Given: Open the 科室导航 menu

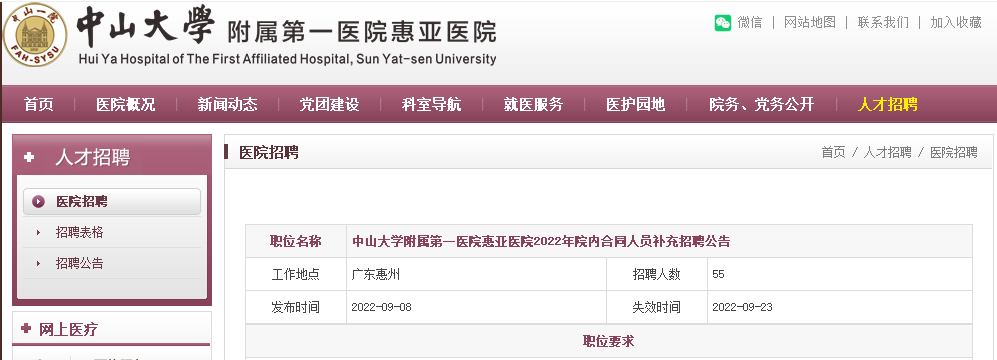Looking at the screenshot, I should coord(431,104).
